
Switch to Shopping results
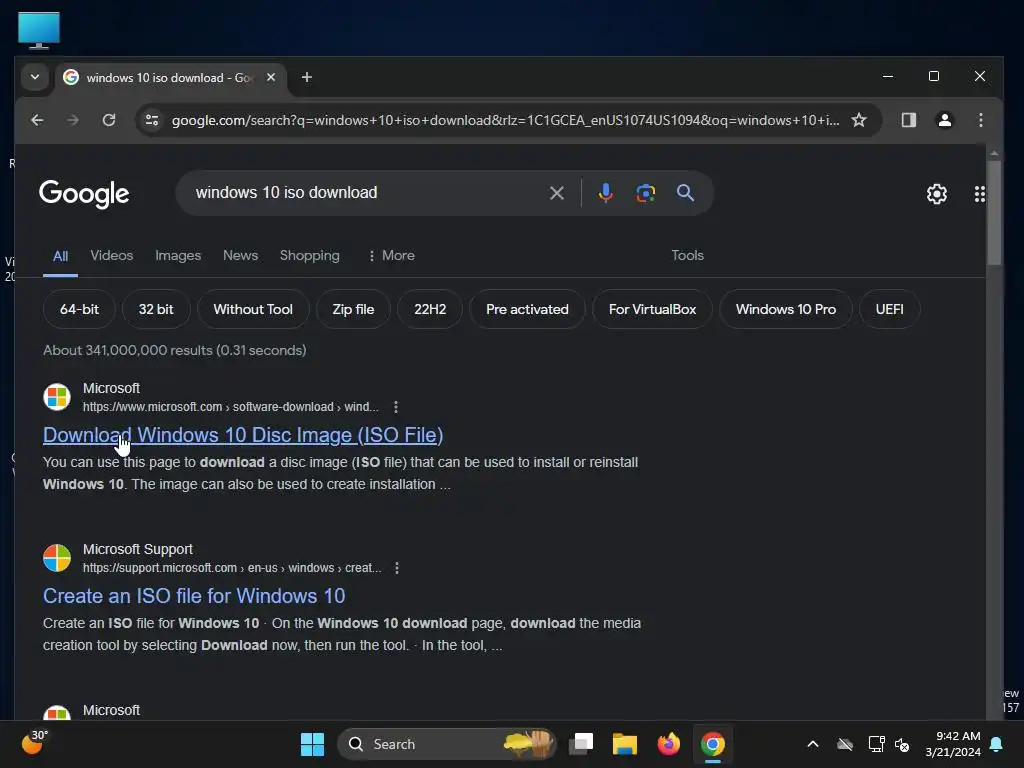coord(310,255)
